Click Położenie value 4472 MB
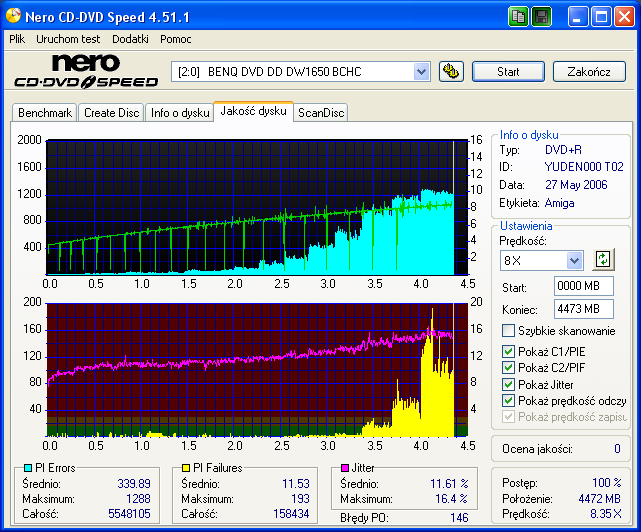The height and width of the screenshot is (532, 641). (599, 499)
